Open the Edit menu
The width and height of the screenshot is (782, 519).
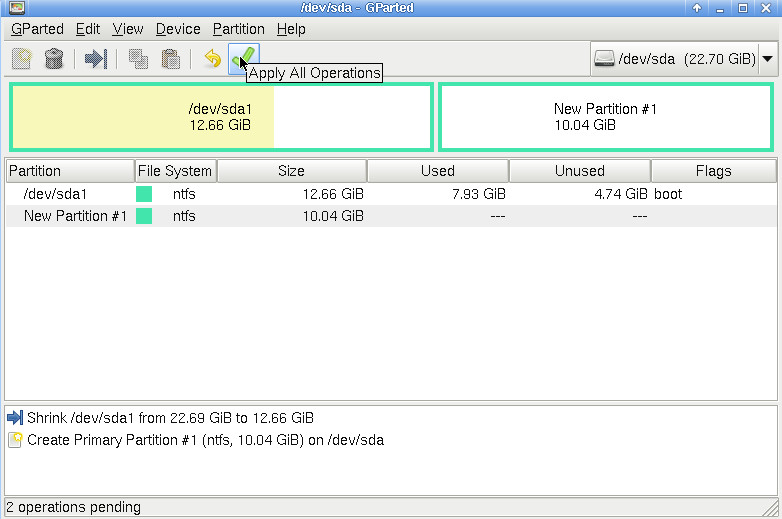(88, 29)
